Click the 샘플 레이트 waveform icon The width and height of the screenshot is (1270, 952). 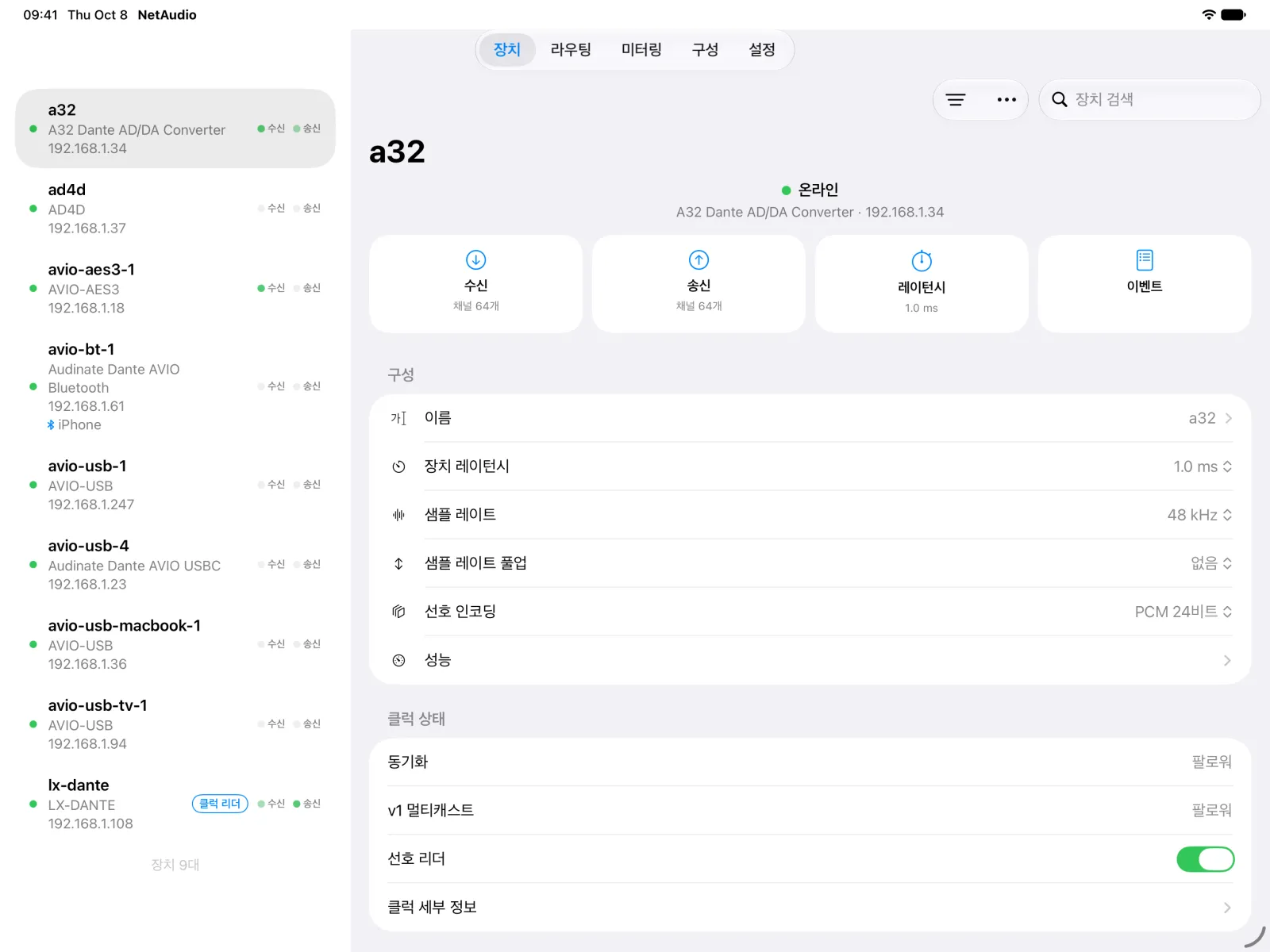click(x=398, y=515)
